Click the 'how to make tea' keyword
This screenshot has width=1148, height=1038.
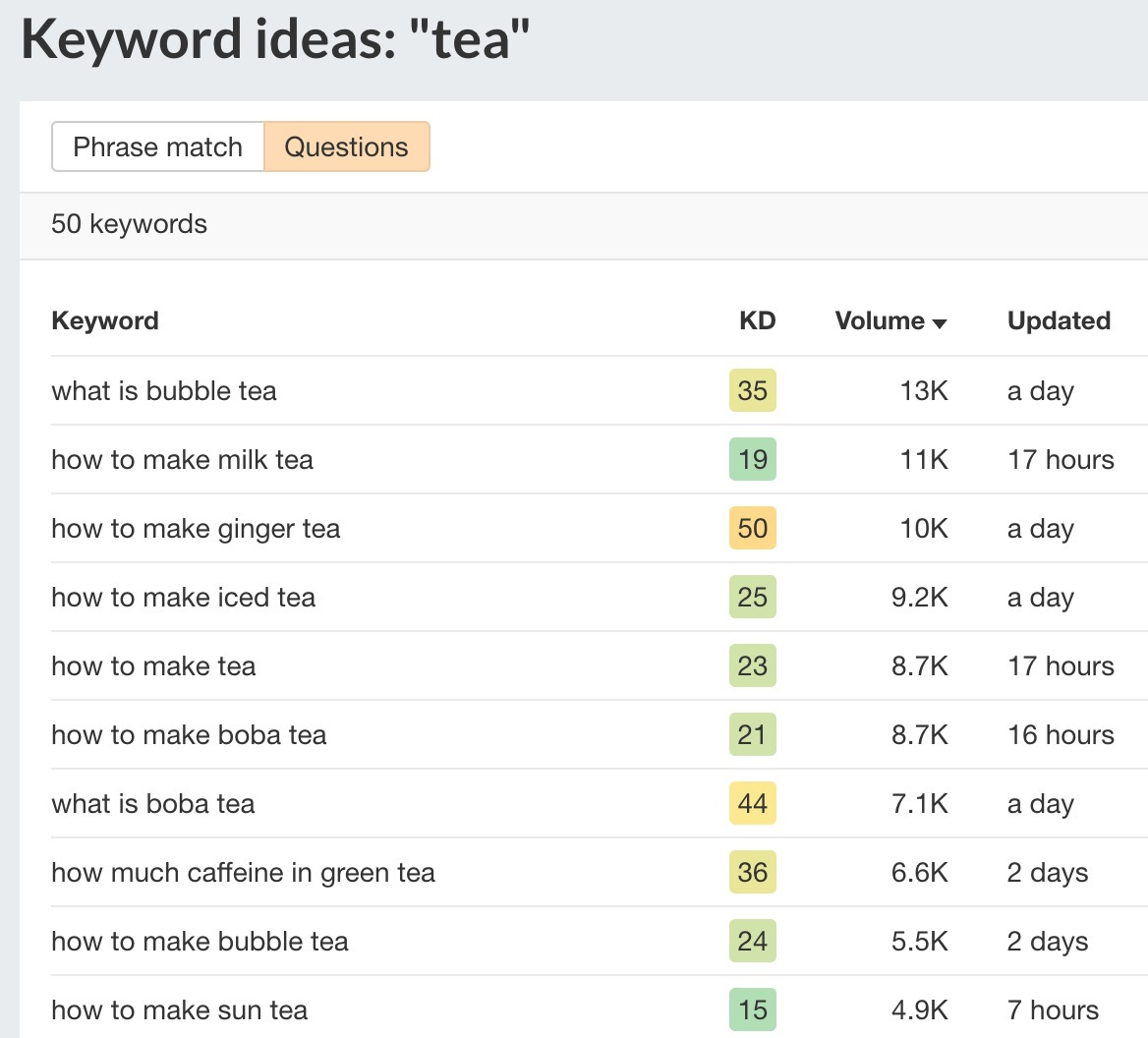coord(153,666)
